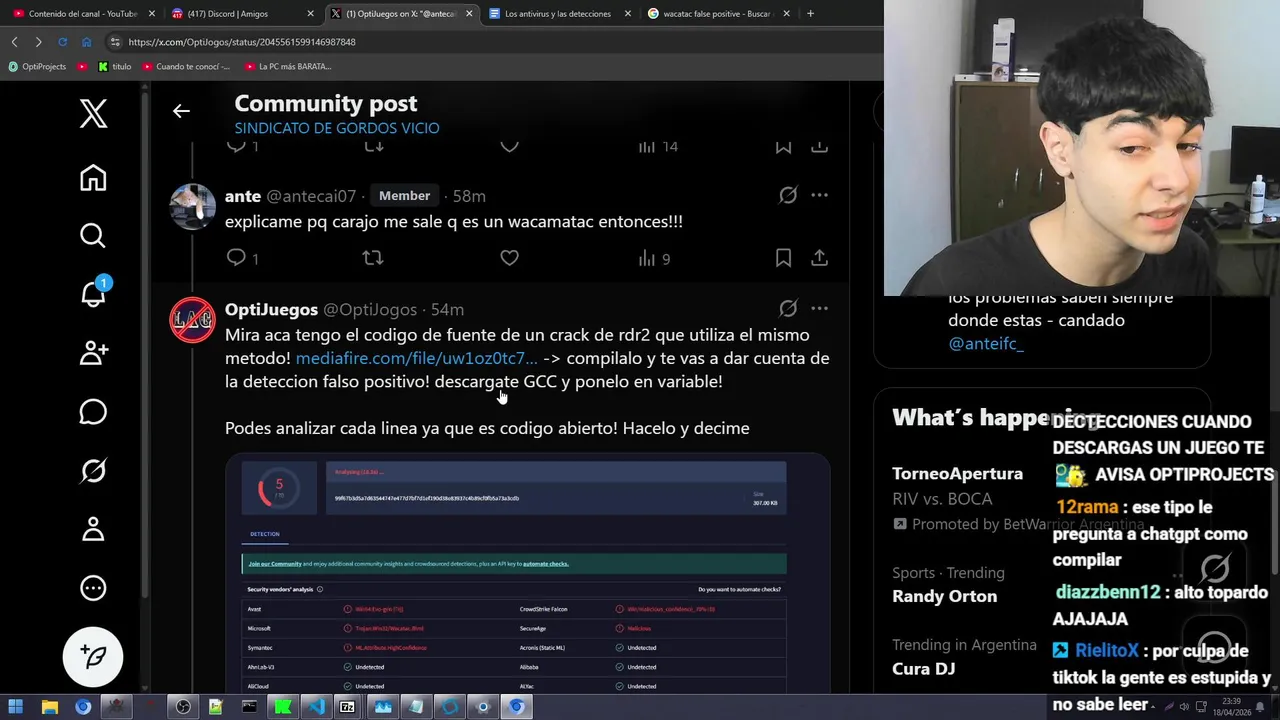
Task: Open the X logo home link
Action: click(93, 114)
